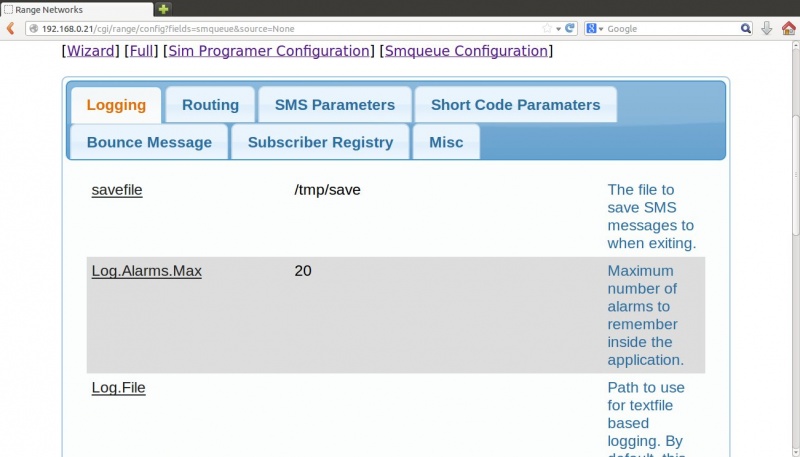The image size is (800, 457).
Task: Switch to Subscriber Registry tab
Action: point(320,142)
